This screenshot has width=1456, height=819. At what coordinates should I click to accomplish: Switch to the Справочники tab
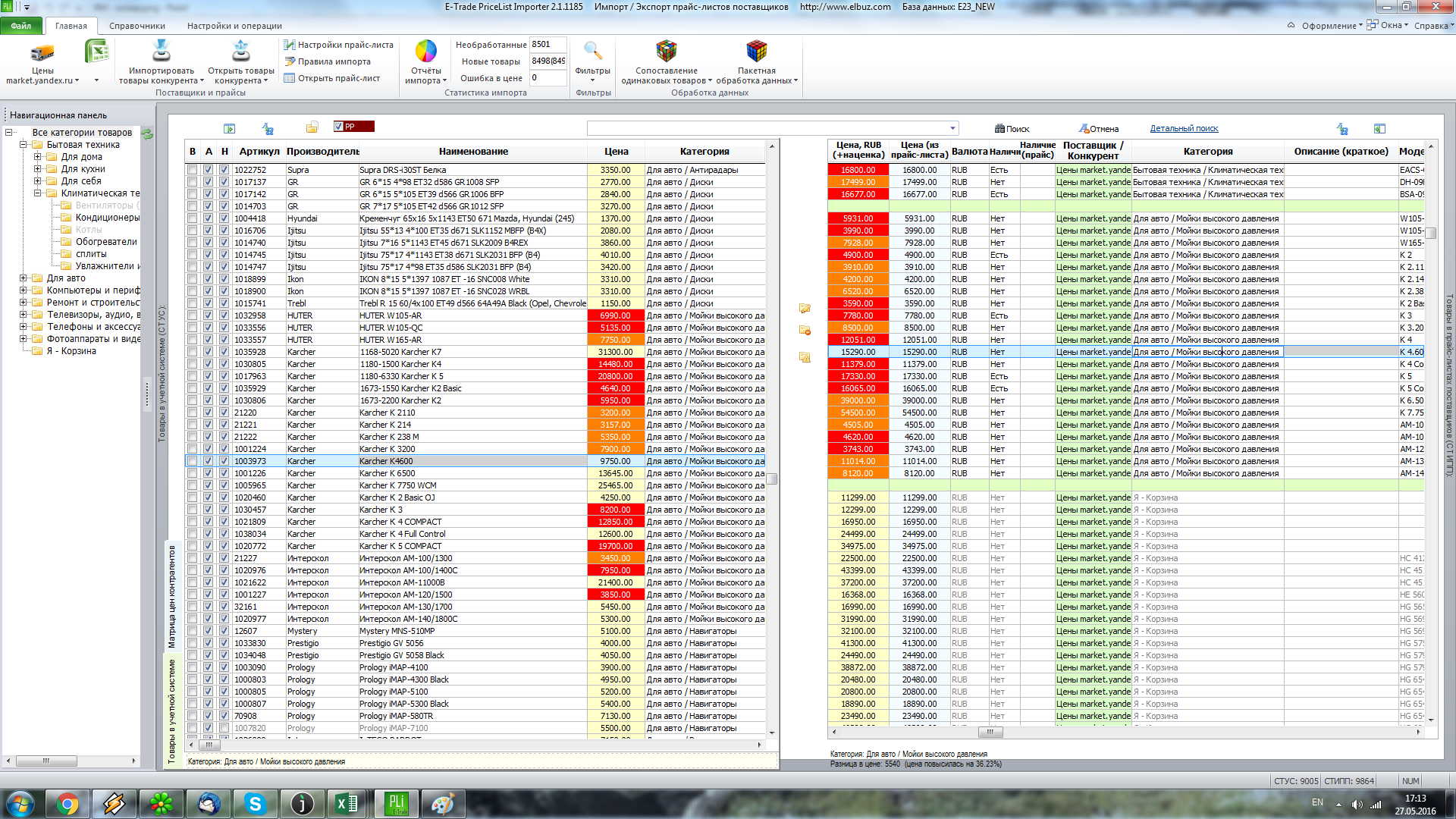pos(137,26)
